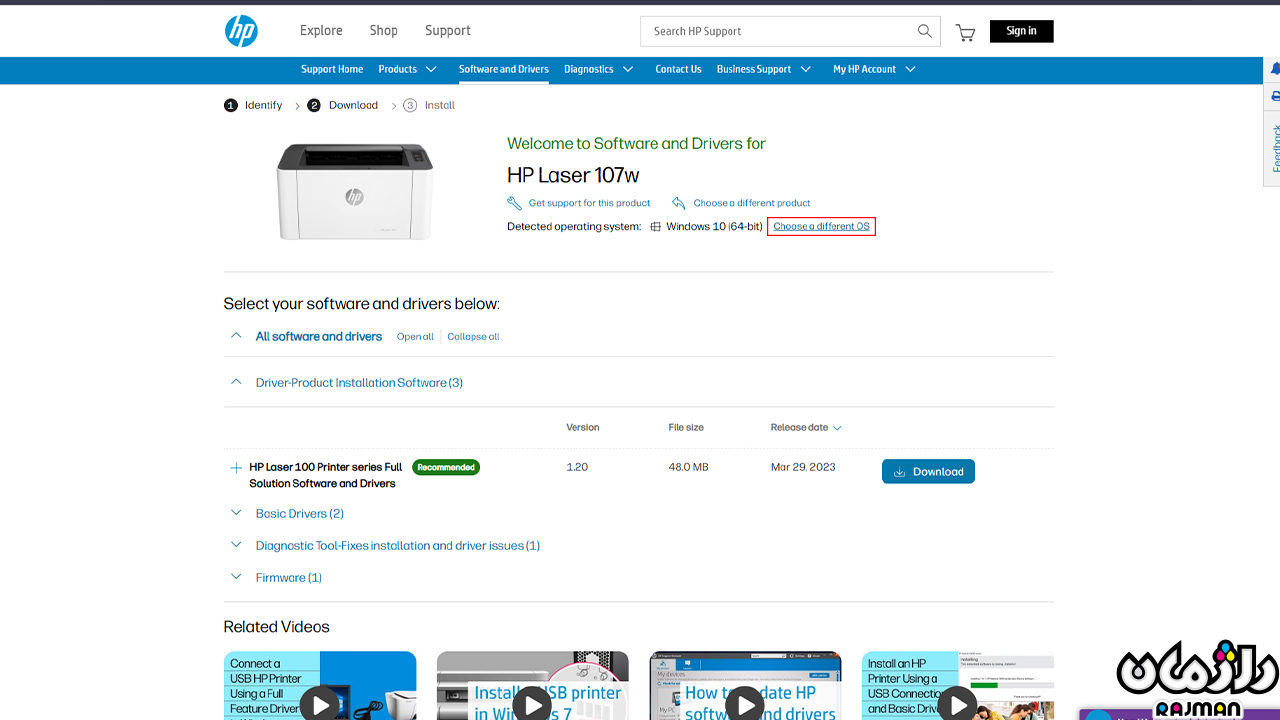1280x720 pixels.
Task: Click the 48.0 MB file size value
Action: tap(688, 467)
